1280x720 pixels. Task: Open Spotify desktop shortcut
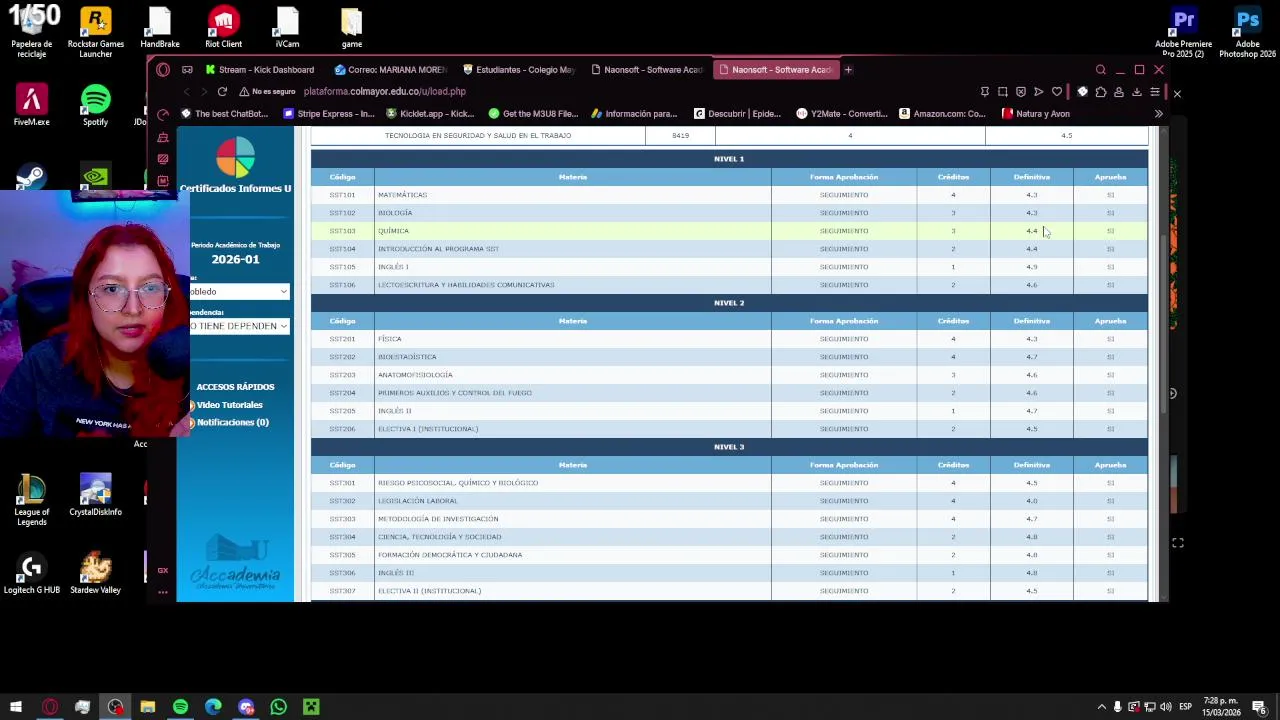pos(95,106)
